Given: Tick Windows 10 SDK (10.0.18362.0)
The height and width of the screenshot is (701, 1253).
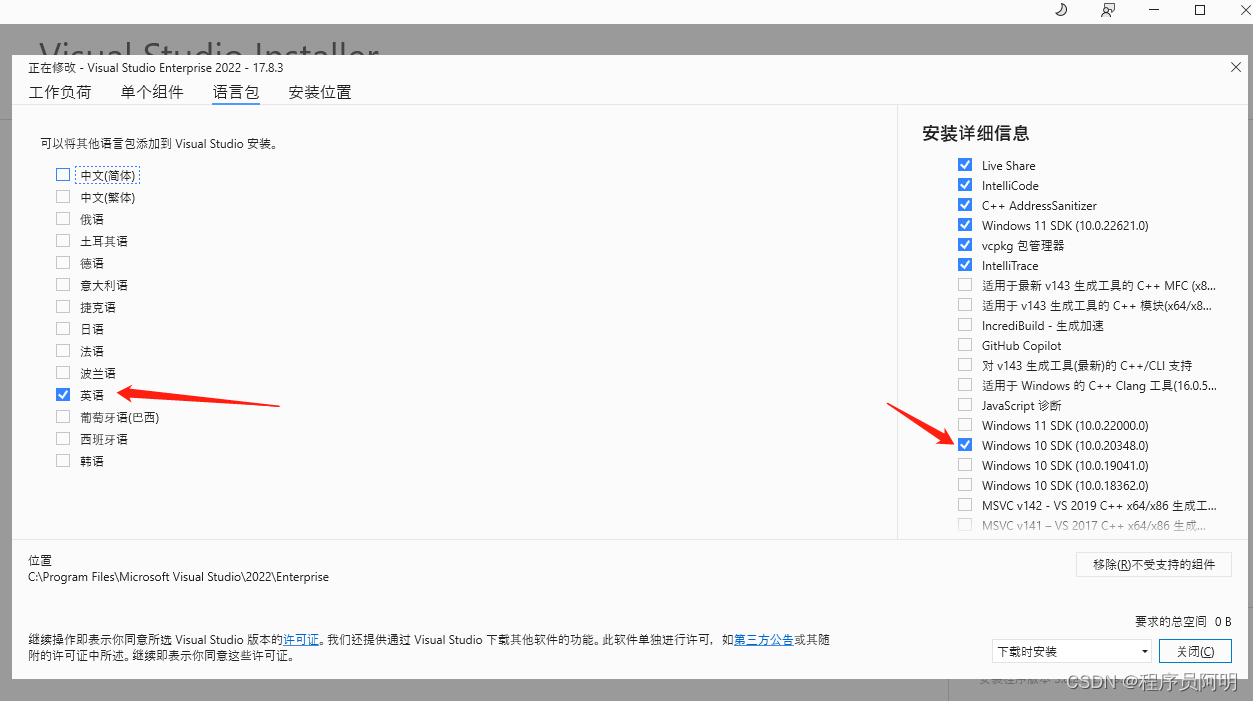Looking at the screenshot, I should (965, 485).
